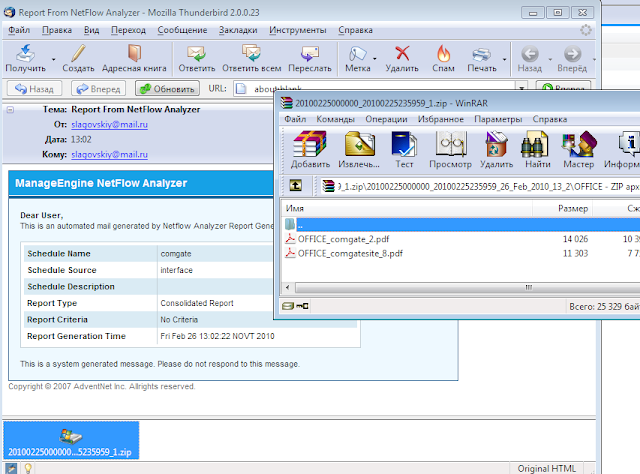
Task: Click the red Удалить (Delete) icon in Thunderbird
Action: tap(402, 53)
